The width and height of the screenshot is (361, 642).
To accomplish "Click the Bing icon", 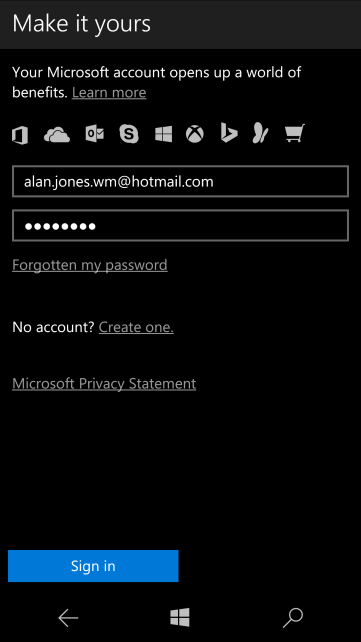I will tap(229, 133).
